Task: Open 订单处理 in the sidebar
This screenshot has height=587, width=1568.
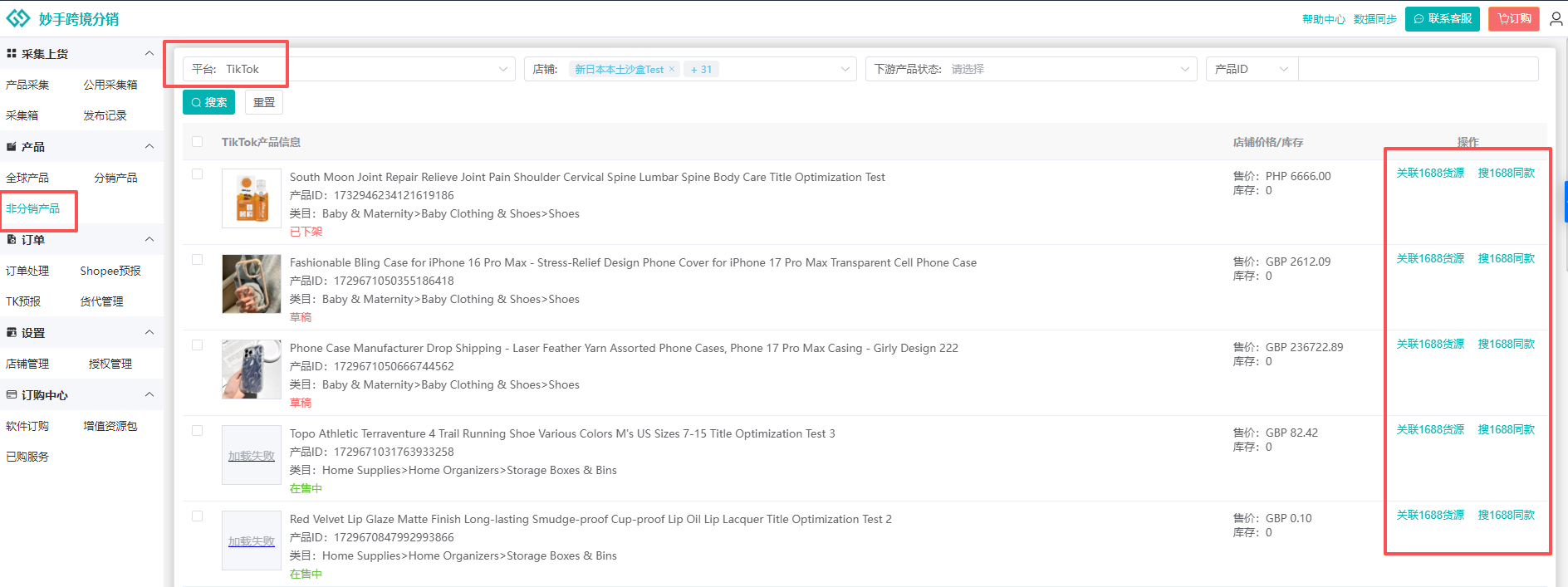Action: (x=27, y=271)
